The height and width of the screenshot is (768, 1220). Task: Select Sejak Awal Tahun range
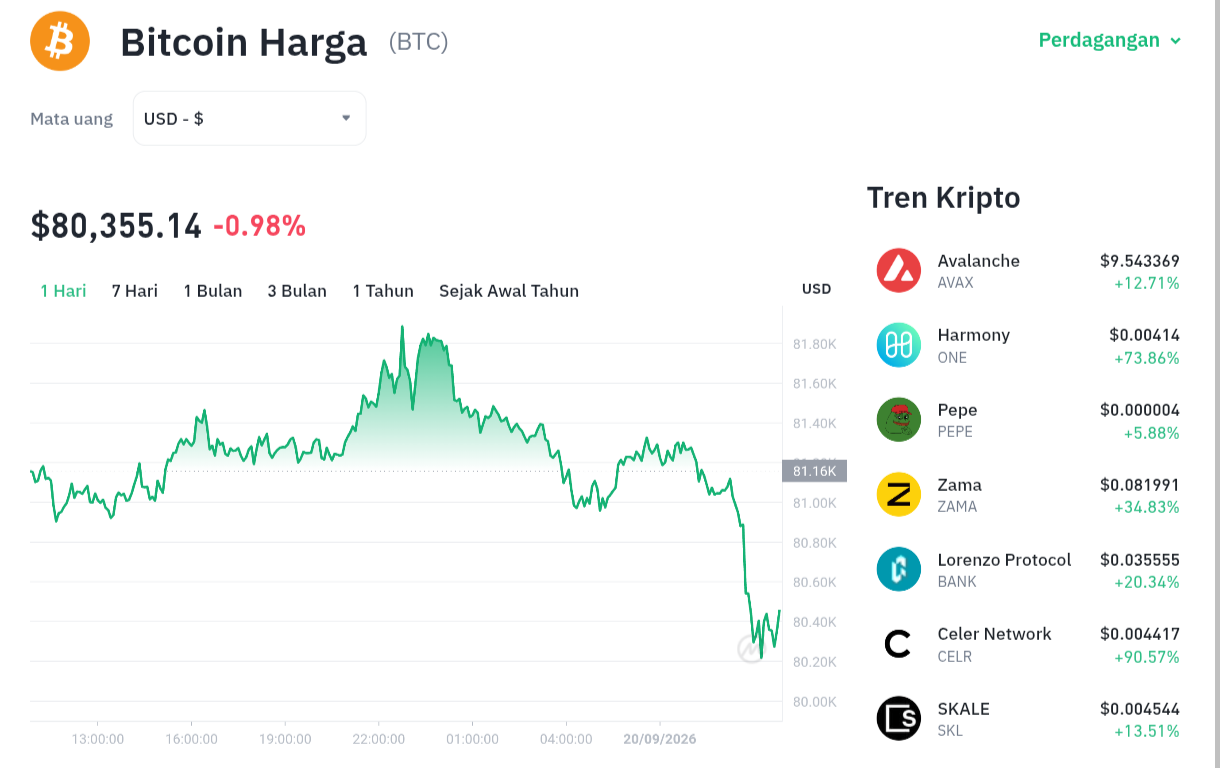[x=509, y=291]
